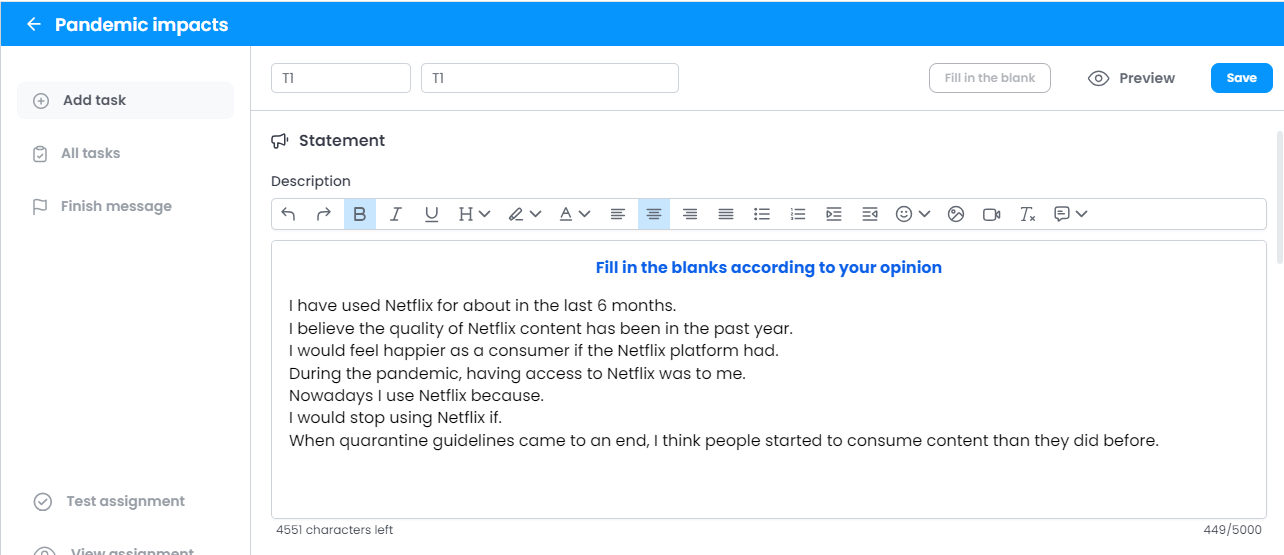
Task: Click the second wider T1 input field
Action: (x=550, y=78)
